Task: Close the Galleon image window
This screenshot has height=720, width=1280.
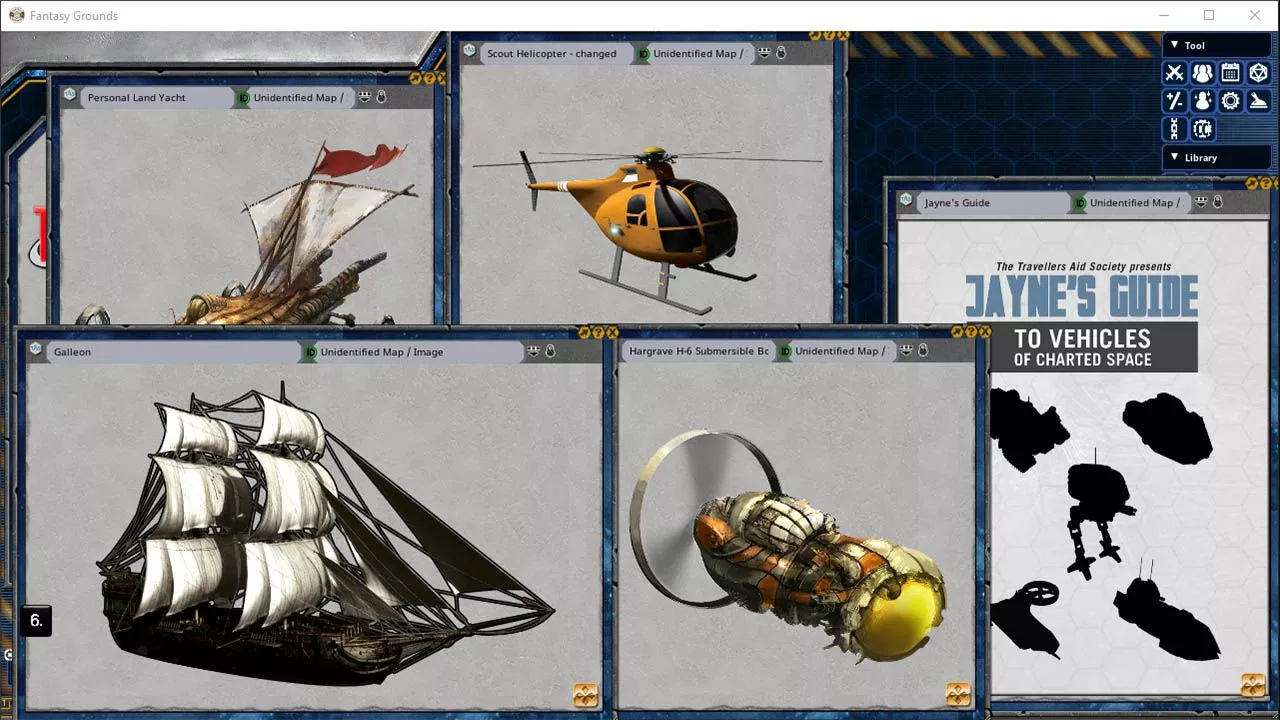Action: point(612,333)
